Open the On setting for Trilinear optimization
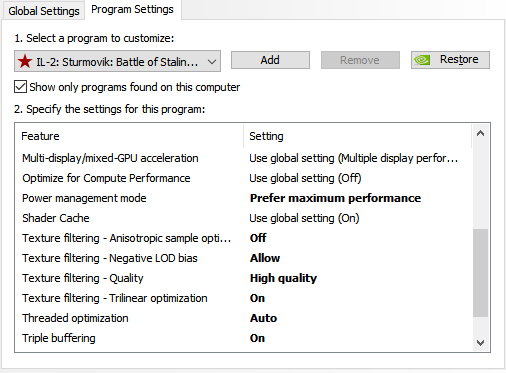The width and height of the screenshot is (506, 373). coord(257,298)
